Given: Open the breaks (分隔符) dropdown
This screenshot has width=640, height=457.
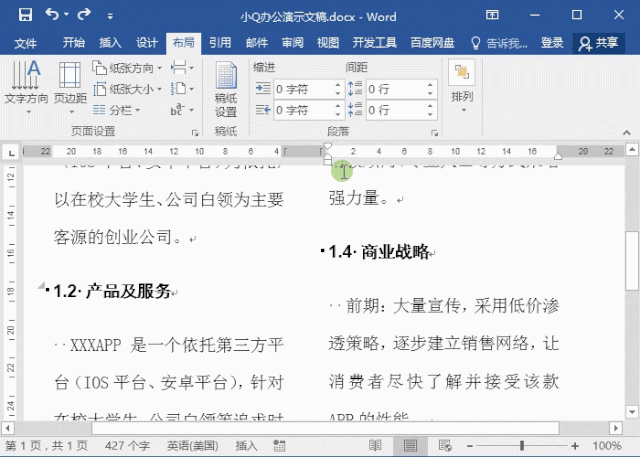Looking at the screenshot, I should (182, 68).
